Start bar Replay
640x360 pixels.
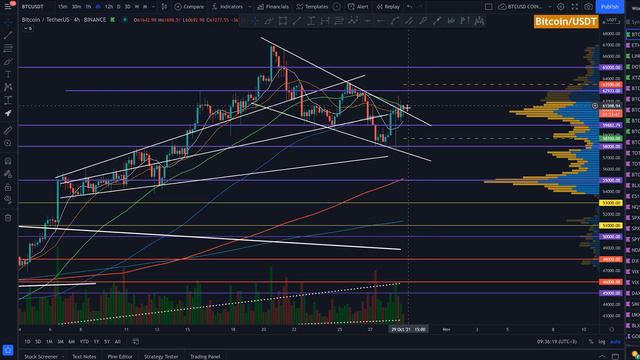click(388, 7)
